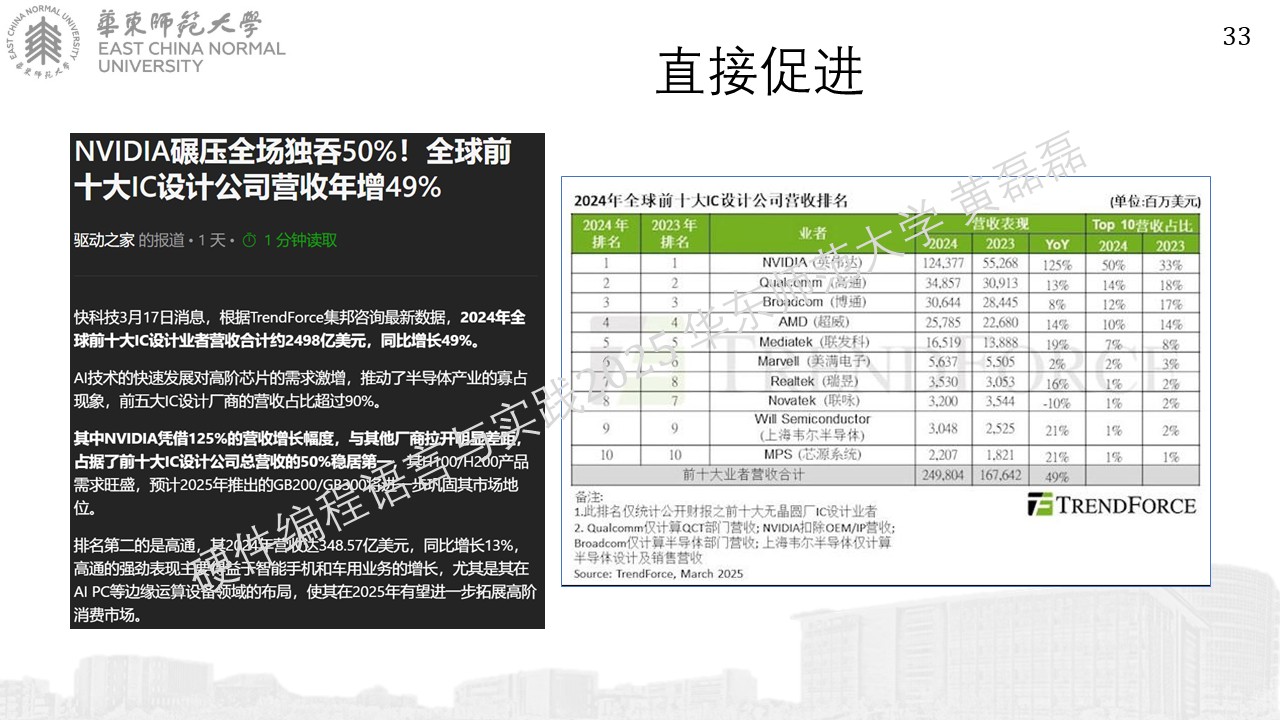Select paragraph beginning 其中NVIDIA凭借125%
The image size is (1280, 720).
pyautogui.click(x=301, y=472)
